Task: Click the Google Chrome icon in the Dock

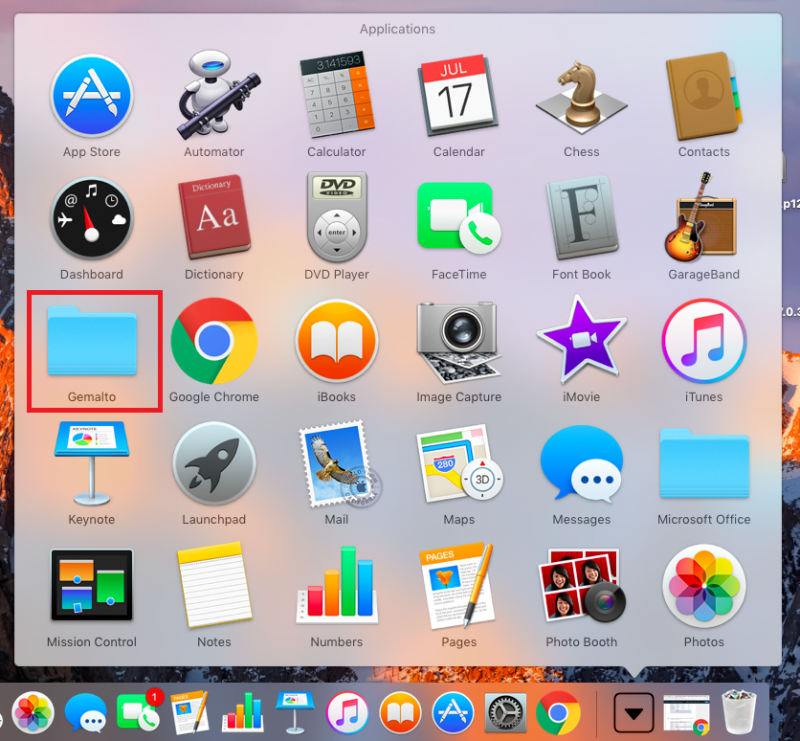Action: click(558, 712)
